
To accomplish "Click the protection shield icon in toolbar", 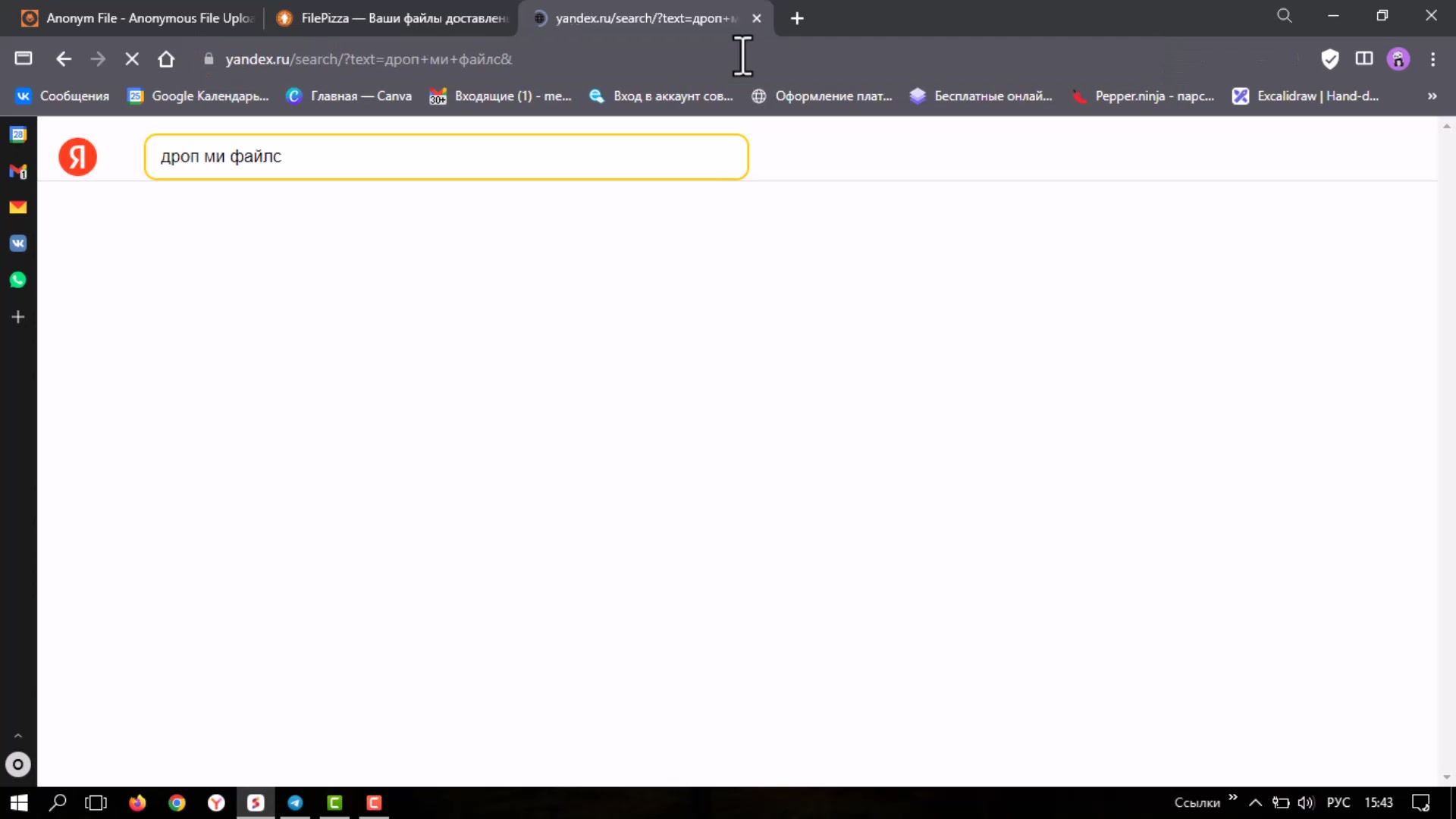I will point(1329,59).
